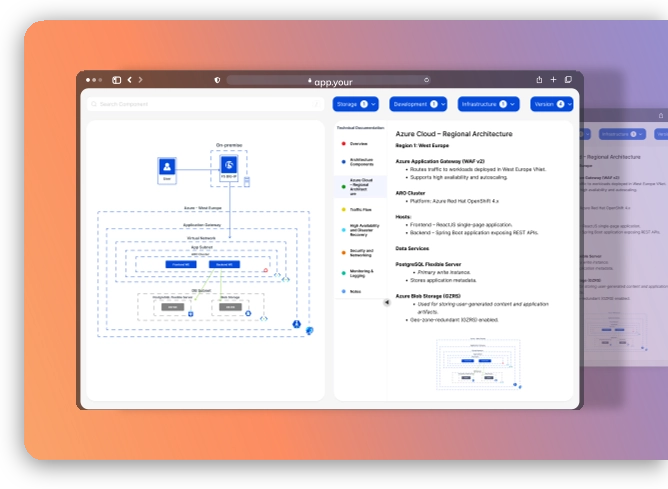Click the PostgreSQL database badge icon
Viewport: 668px width, 489px height.
[x=191, y=314]
